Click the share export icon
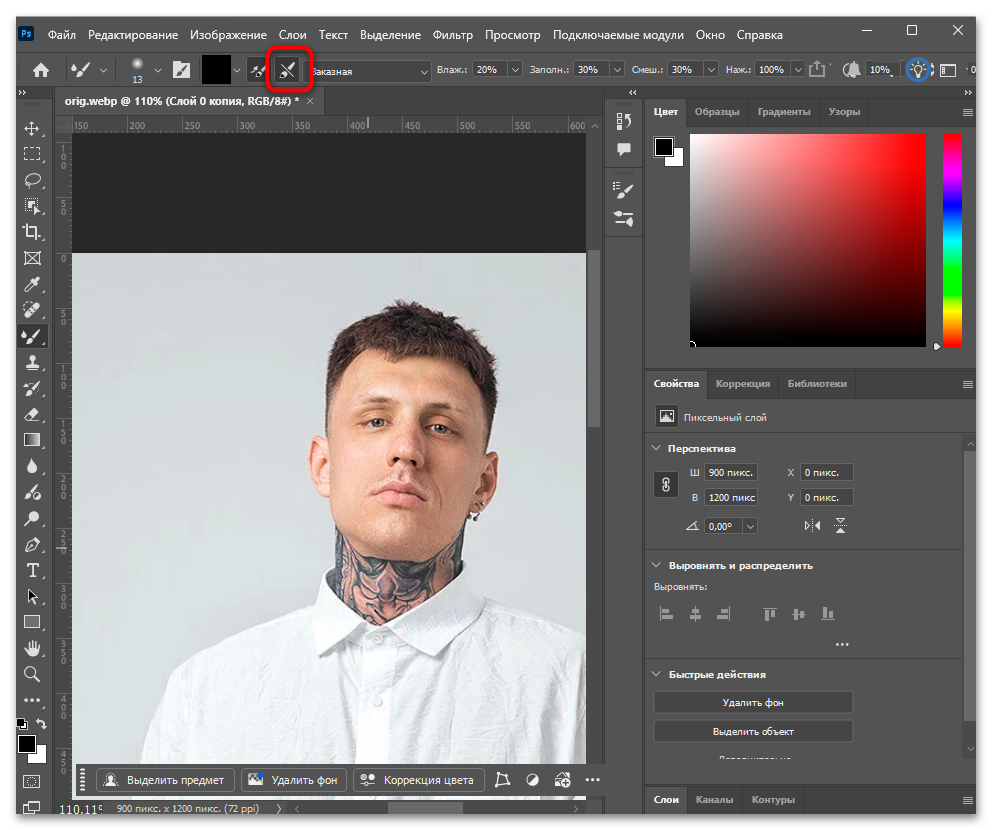The image size is (992, 830). click(x=817, y=69)
